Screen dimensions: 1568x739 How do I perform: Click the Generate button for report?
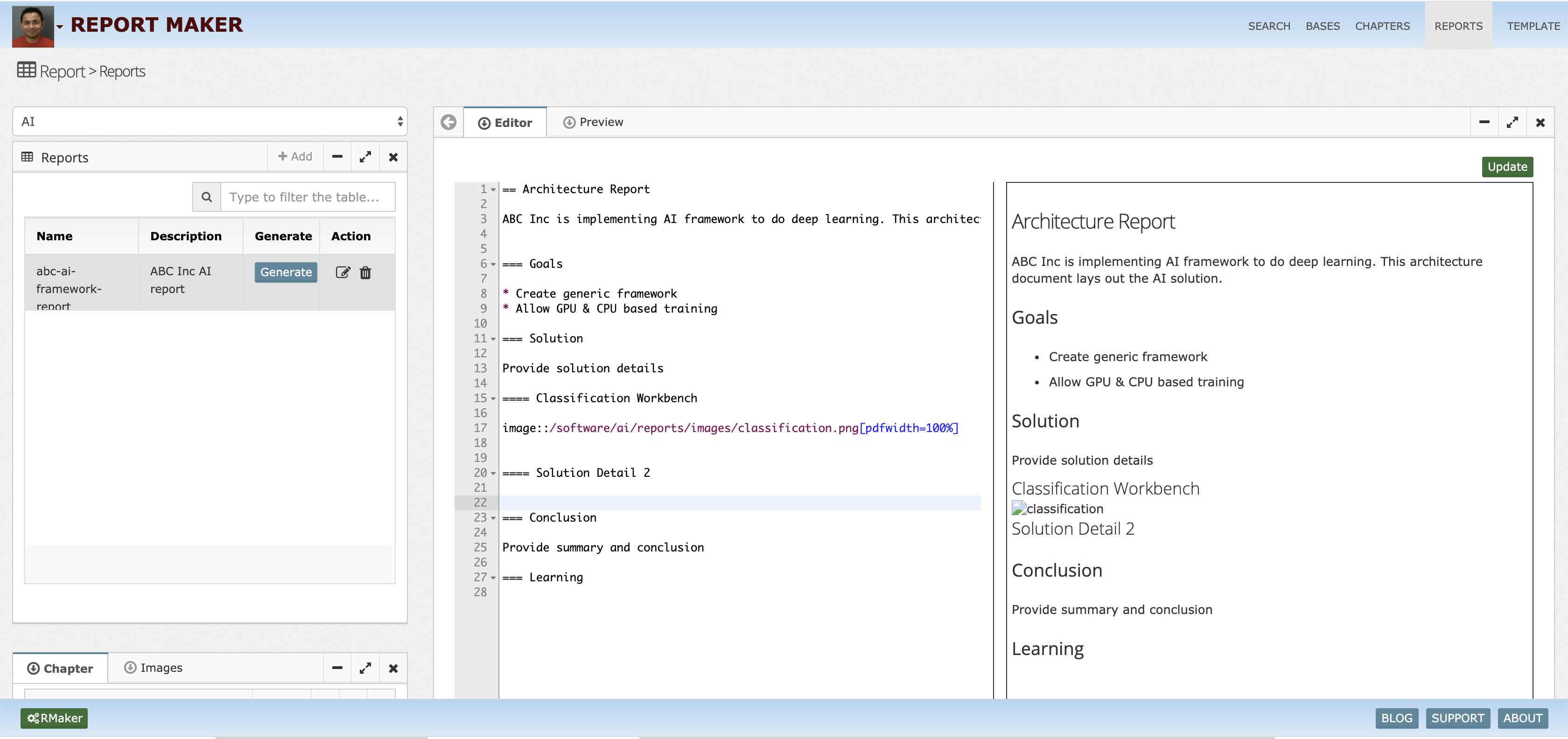pyautogui.click(x=286, y=272)
